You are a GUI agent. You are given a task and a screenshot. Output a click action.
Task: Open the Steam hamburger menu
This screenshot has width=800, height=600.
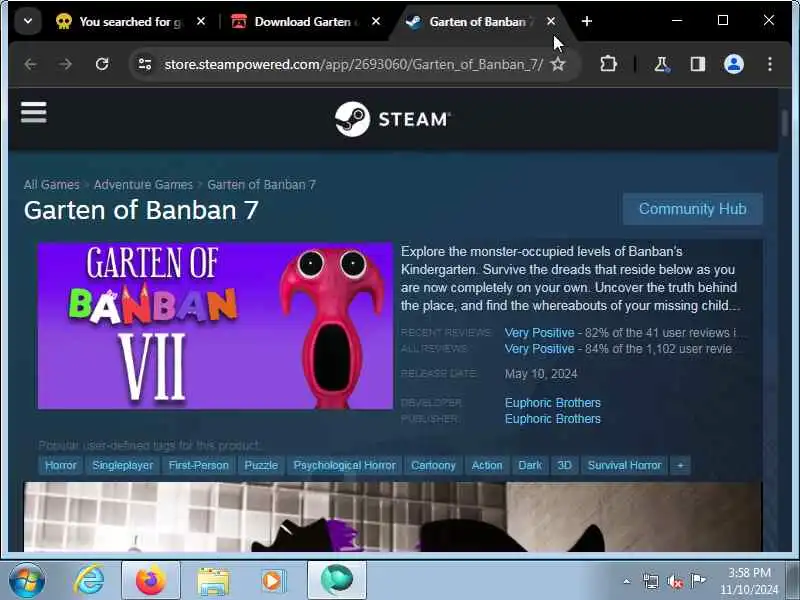point(34,112)
